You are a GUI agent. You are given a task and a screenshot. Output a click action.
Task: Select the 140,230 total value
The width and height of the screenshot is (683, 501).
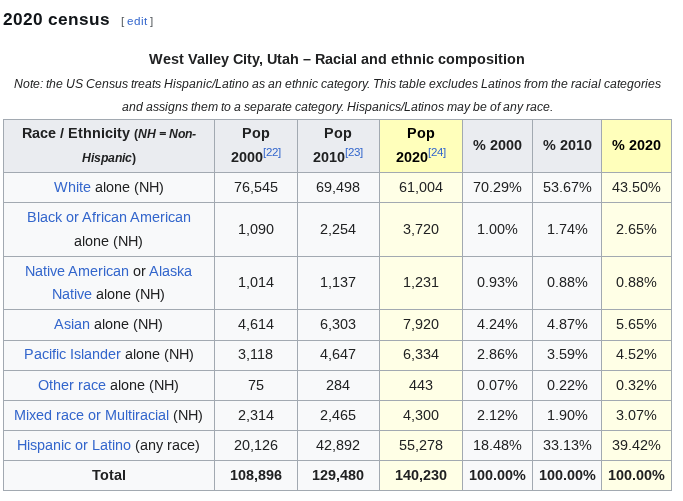(421, 475)
